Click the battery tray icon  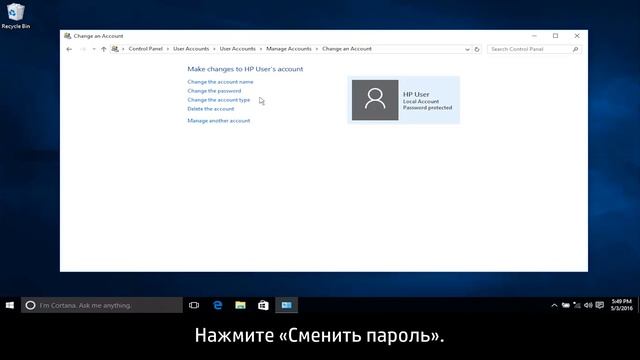pos(566,305)
